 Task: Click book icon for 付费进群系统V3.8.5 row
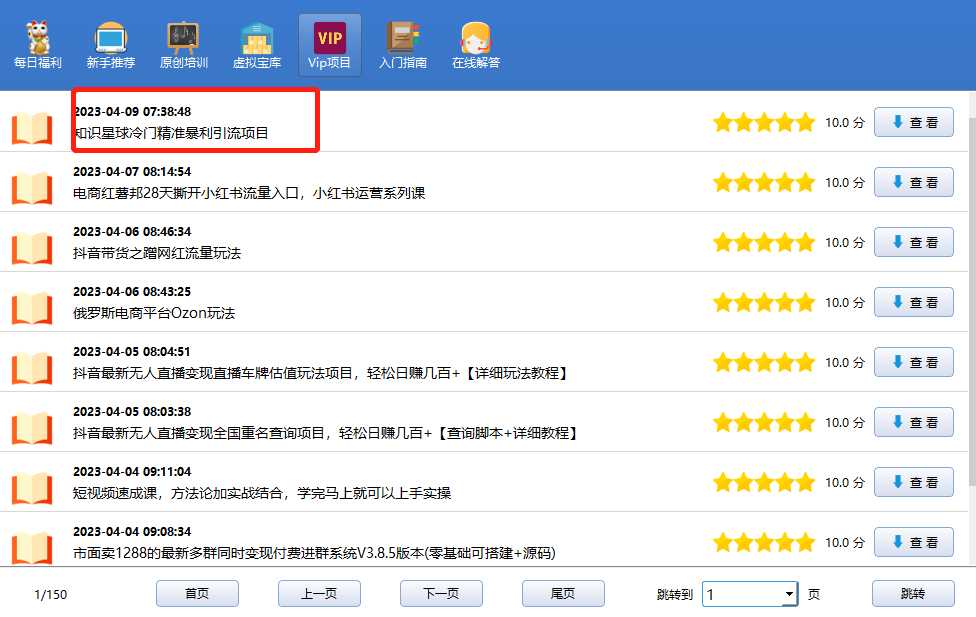point(32,547)
